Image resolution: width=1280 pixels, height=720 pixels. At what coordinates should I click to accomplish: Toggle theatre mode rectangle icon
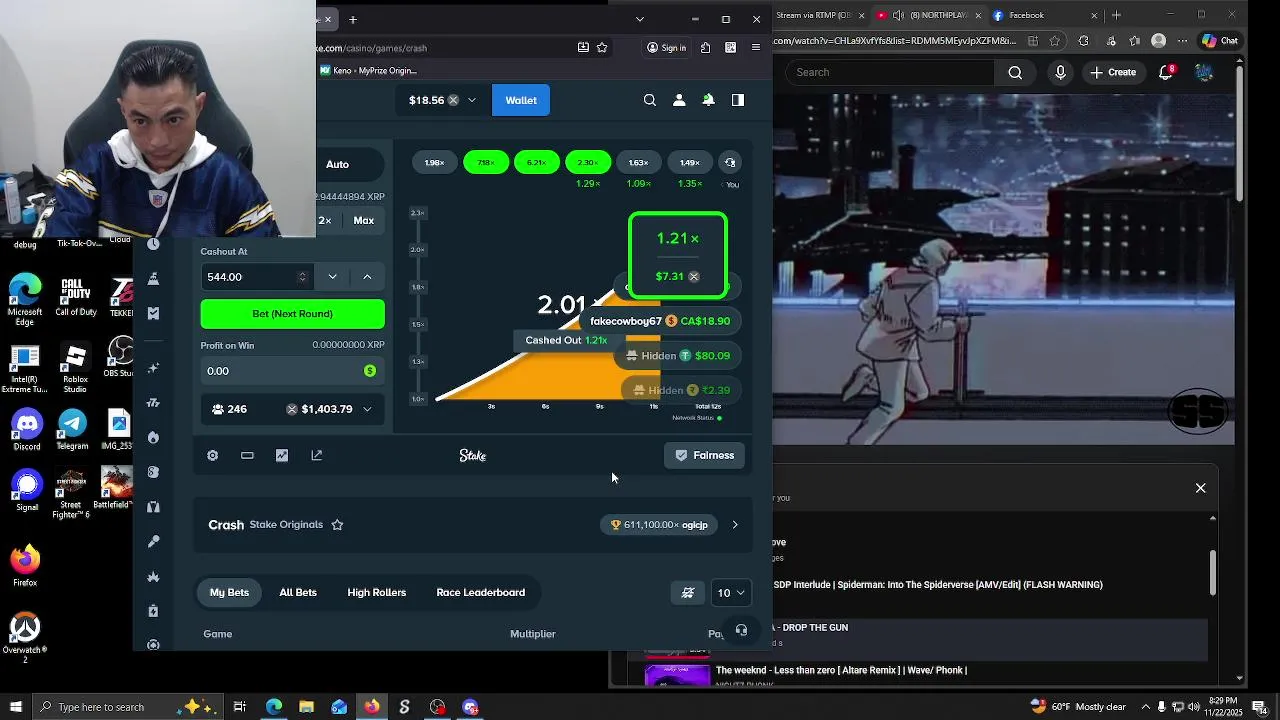click(247, 455)
